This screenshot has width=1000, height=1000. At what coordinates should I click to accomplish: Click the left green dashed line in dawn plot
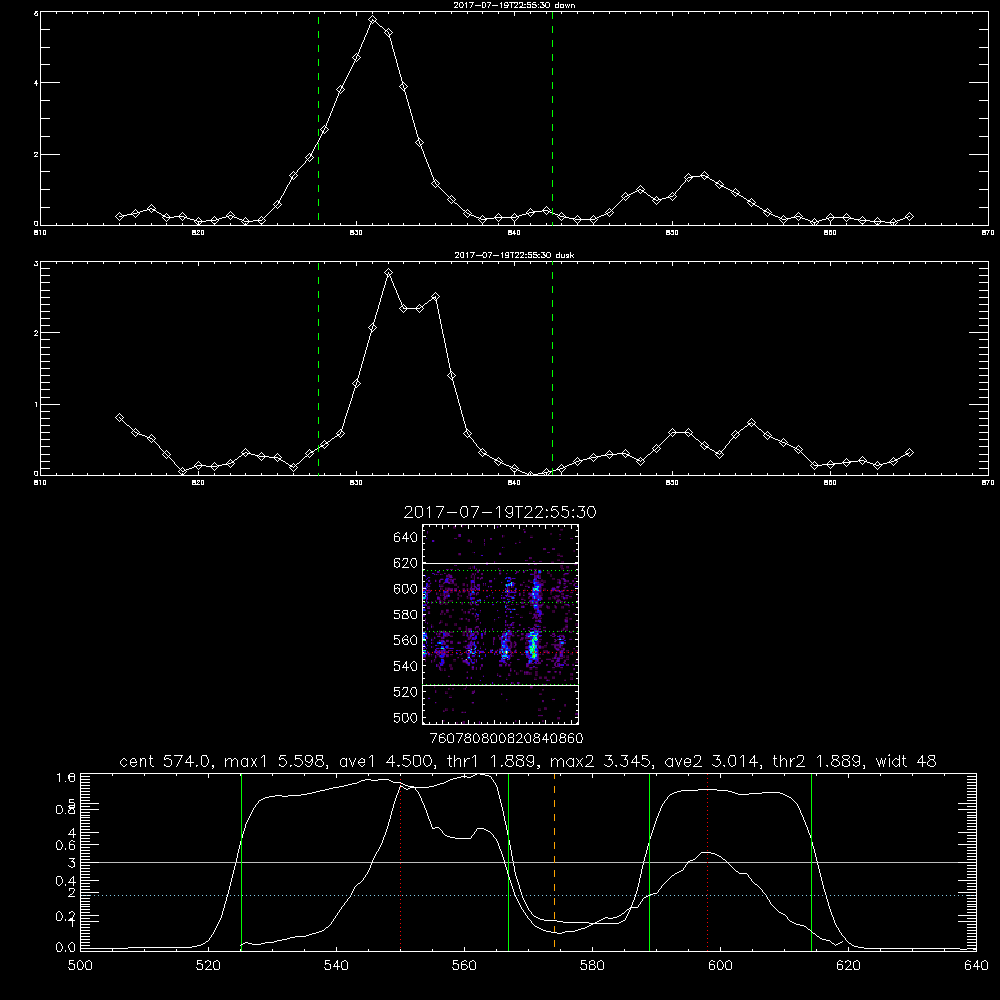318,118
